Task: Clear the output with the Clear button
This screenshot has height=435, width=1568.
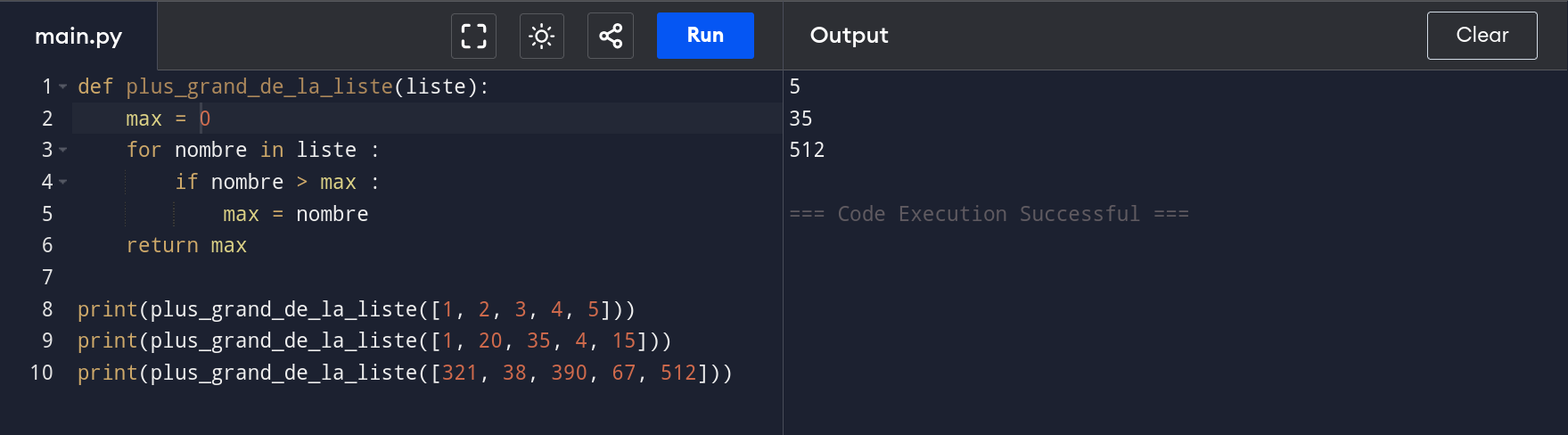Action: tap(1482, 36)
